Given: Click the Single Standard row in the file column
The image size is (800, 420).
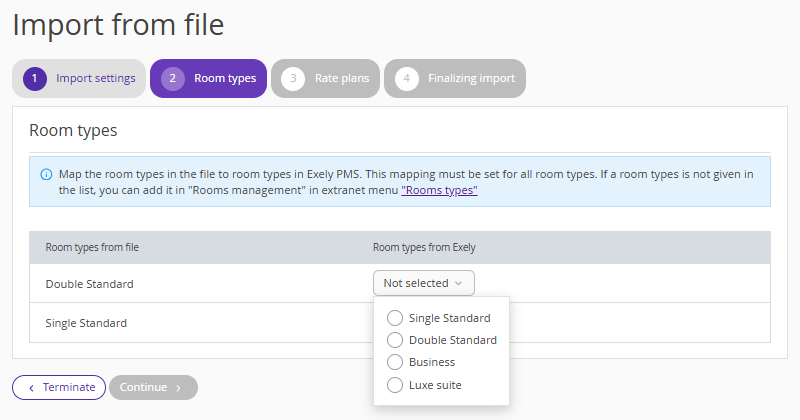Looking at the screenshot, I should click(x=86, y=323).
